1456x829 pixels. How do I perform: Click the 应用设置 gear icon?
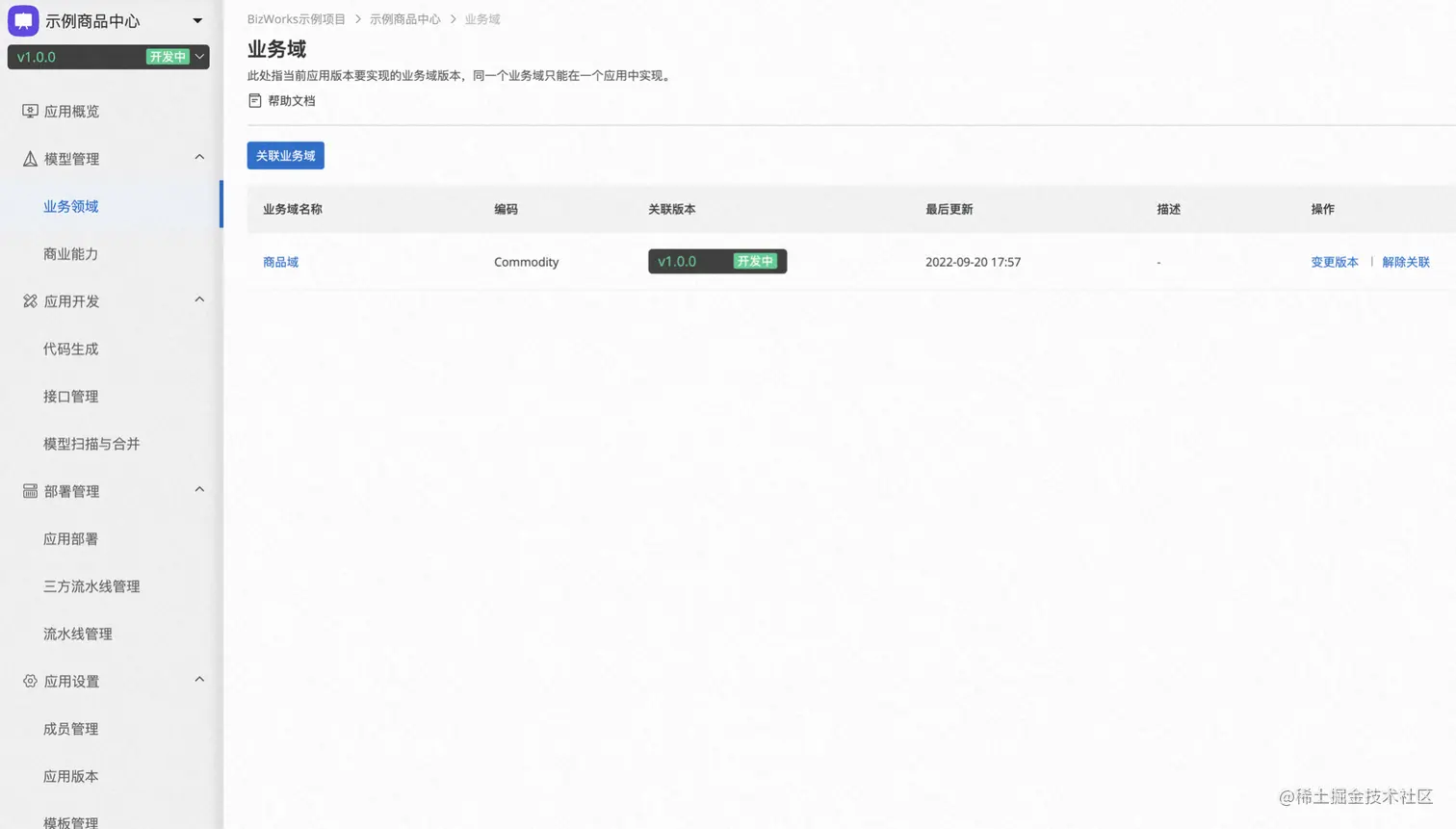click(30, 681)
